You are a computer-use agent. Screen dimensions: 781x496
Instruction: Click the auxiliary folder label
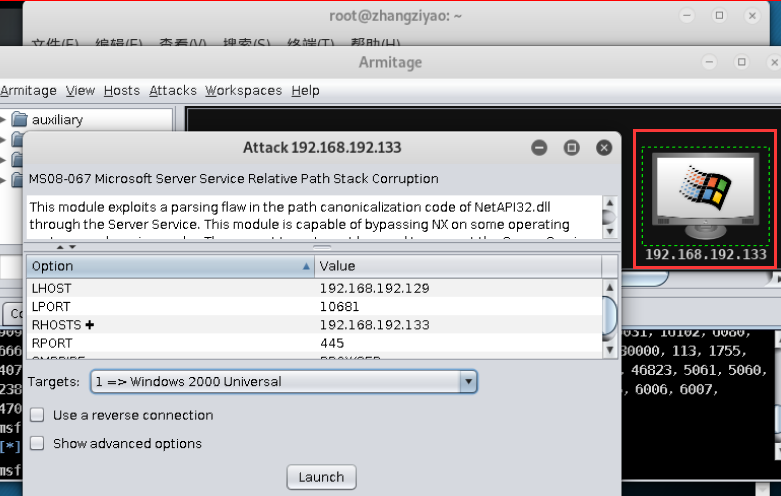[x=57, y=120]
